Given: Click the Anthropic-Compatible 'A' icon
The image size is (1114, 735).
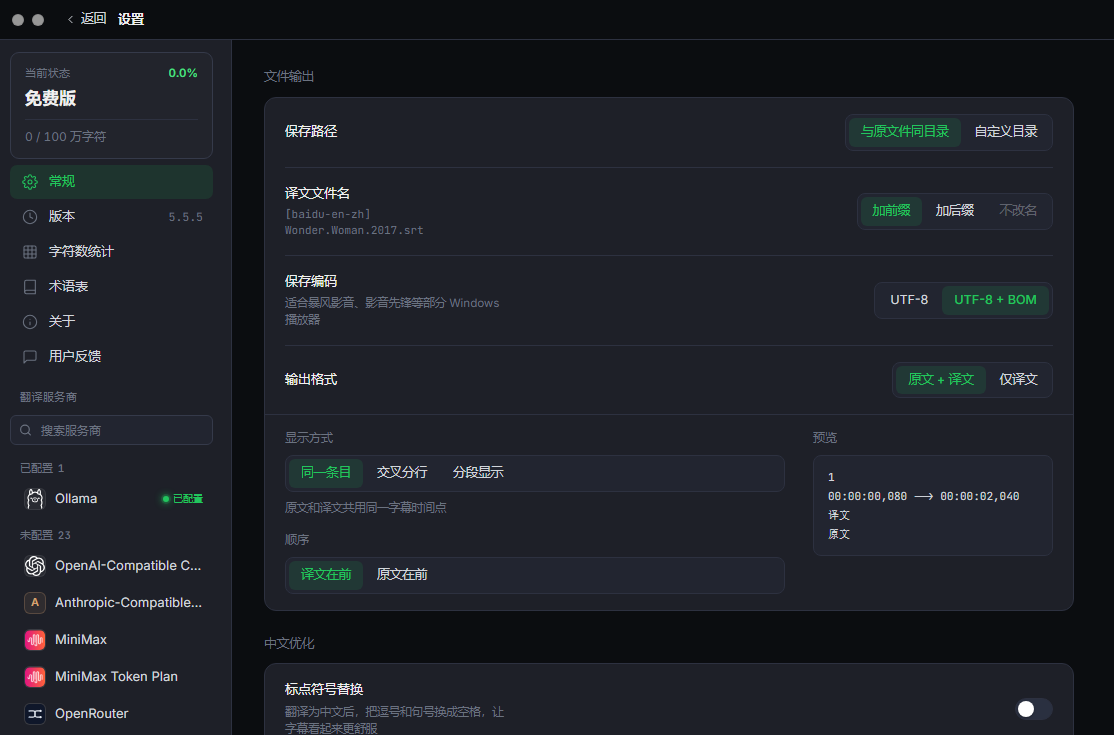Looking at the screenshot, I should point(35,602).
